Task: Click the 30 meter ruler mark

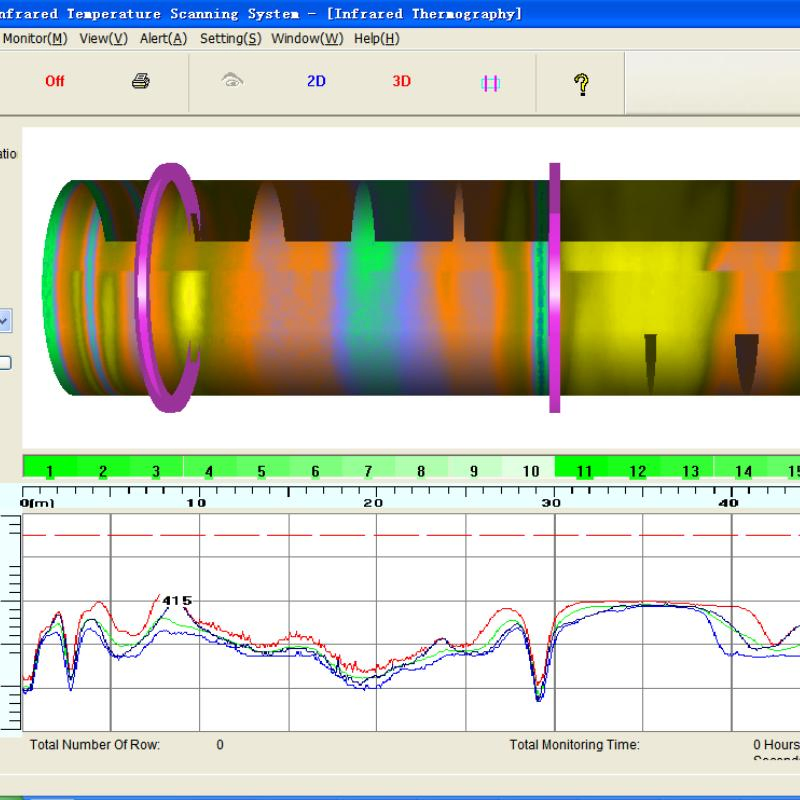Action: pos(551,503)
